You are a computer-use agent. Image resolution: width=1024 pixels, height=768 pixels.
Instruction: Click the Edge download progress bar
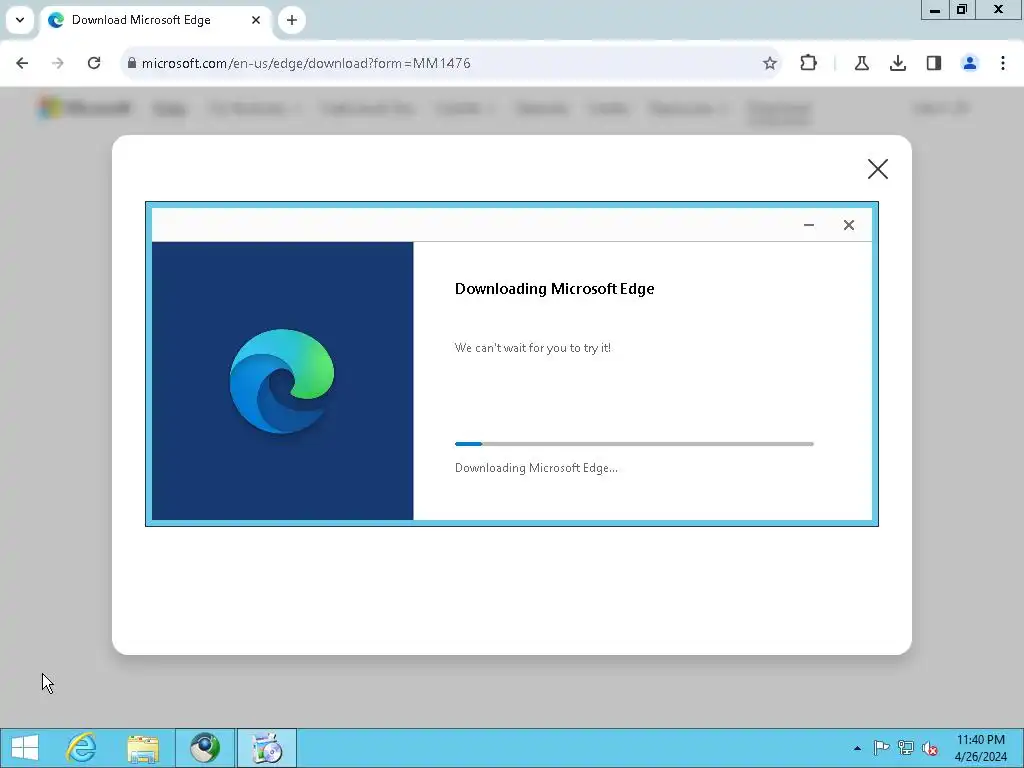tap(634, 444)
